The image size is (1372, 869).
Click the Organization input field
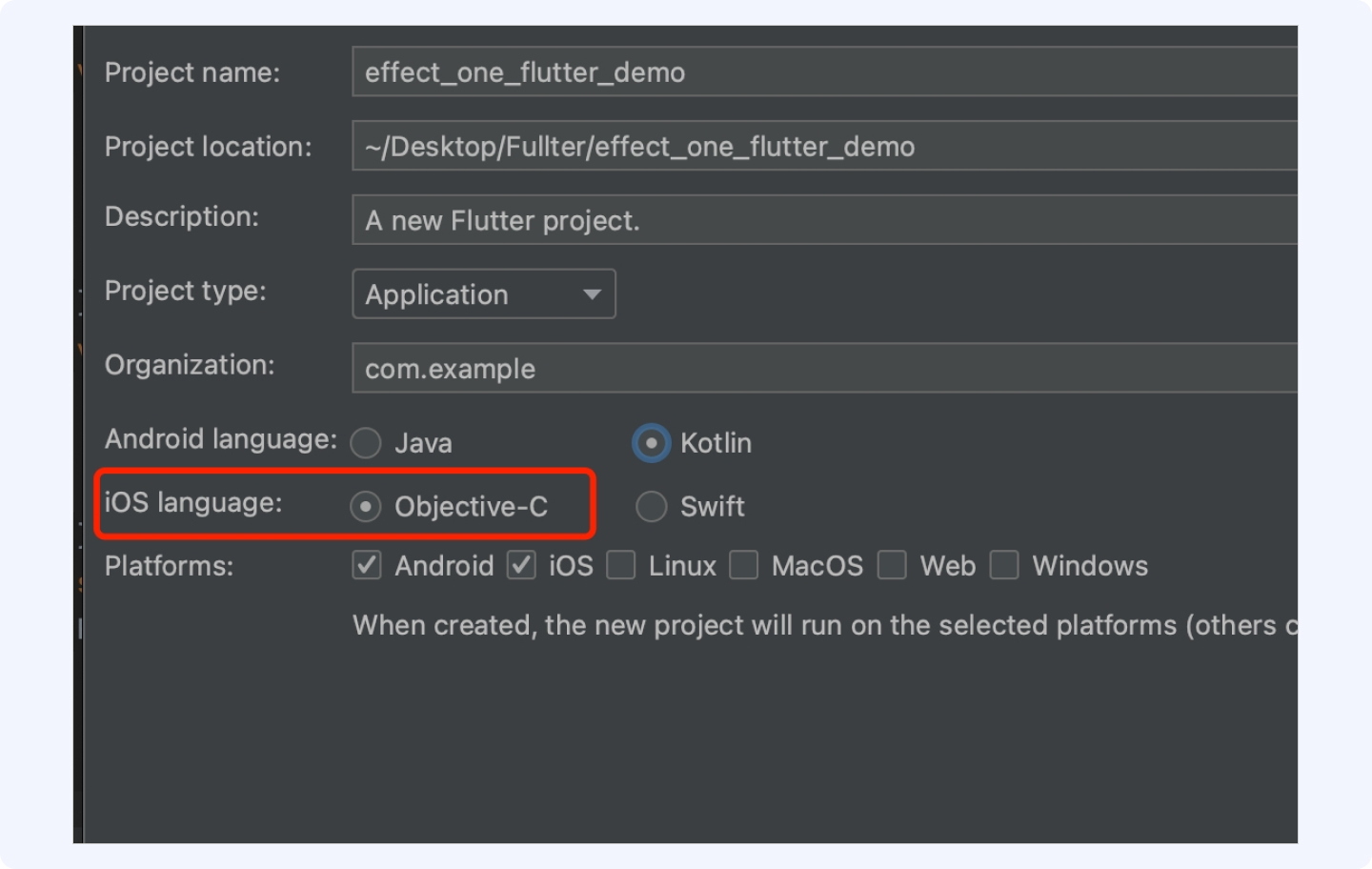(x=824, y=368)
